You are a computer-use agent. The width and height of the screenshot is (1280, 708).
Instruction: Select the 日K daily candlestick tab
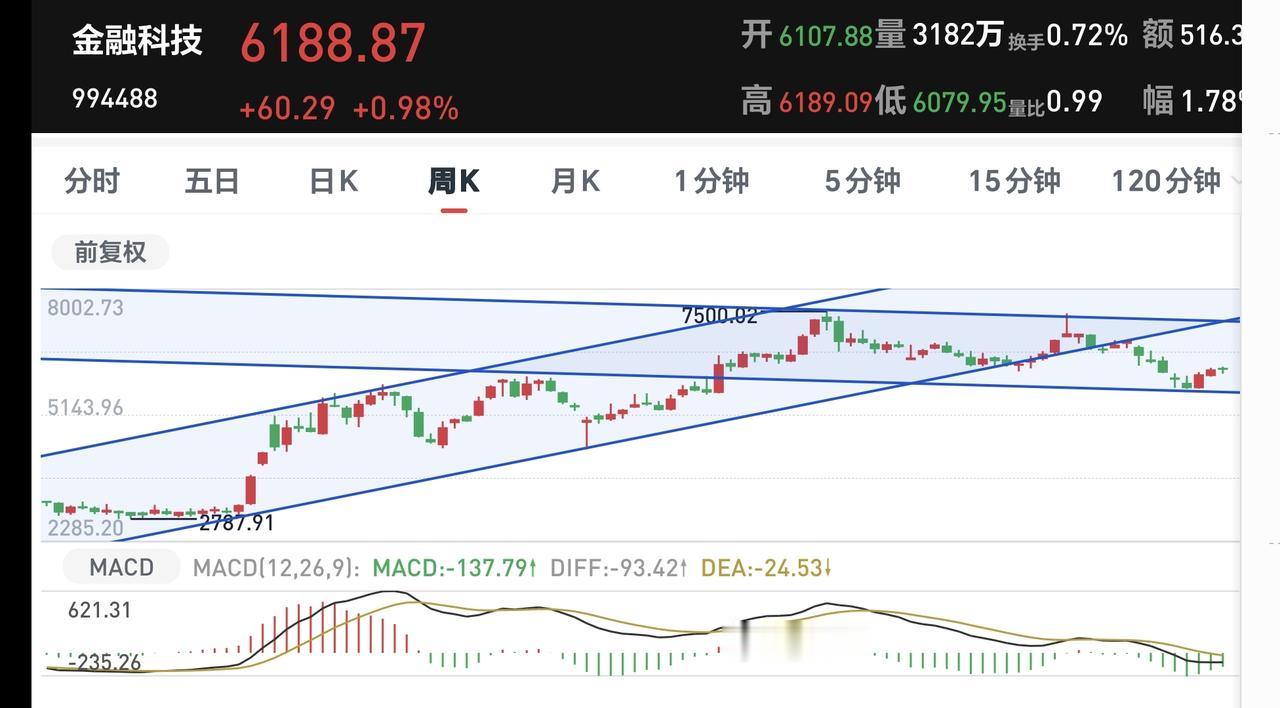pyautogui.click(x=333, y=181)
